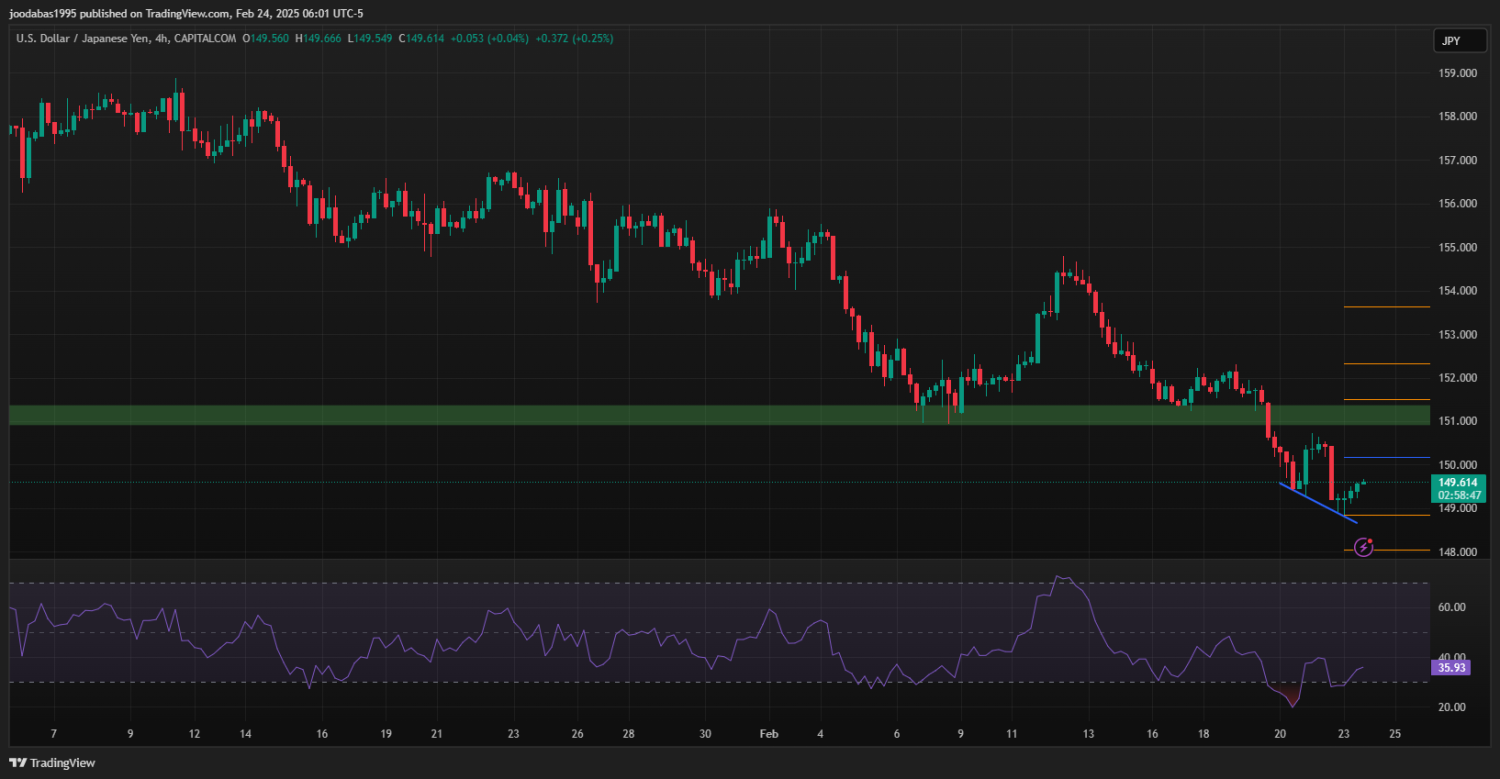
Task: Click the 154.000 price axis label
Action: [x=1459, y=290]
